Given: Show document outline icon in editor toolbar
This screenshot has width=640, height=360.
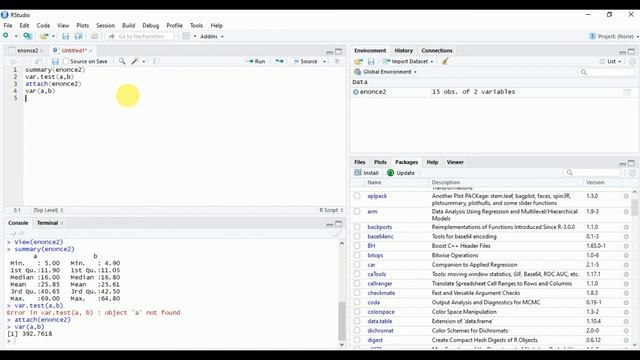Looking at the screenshot, I should pos(337,61).
